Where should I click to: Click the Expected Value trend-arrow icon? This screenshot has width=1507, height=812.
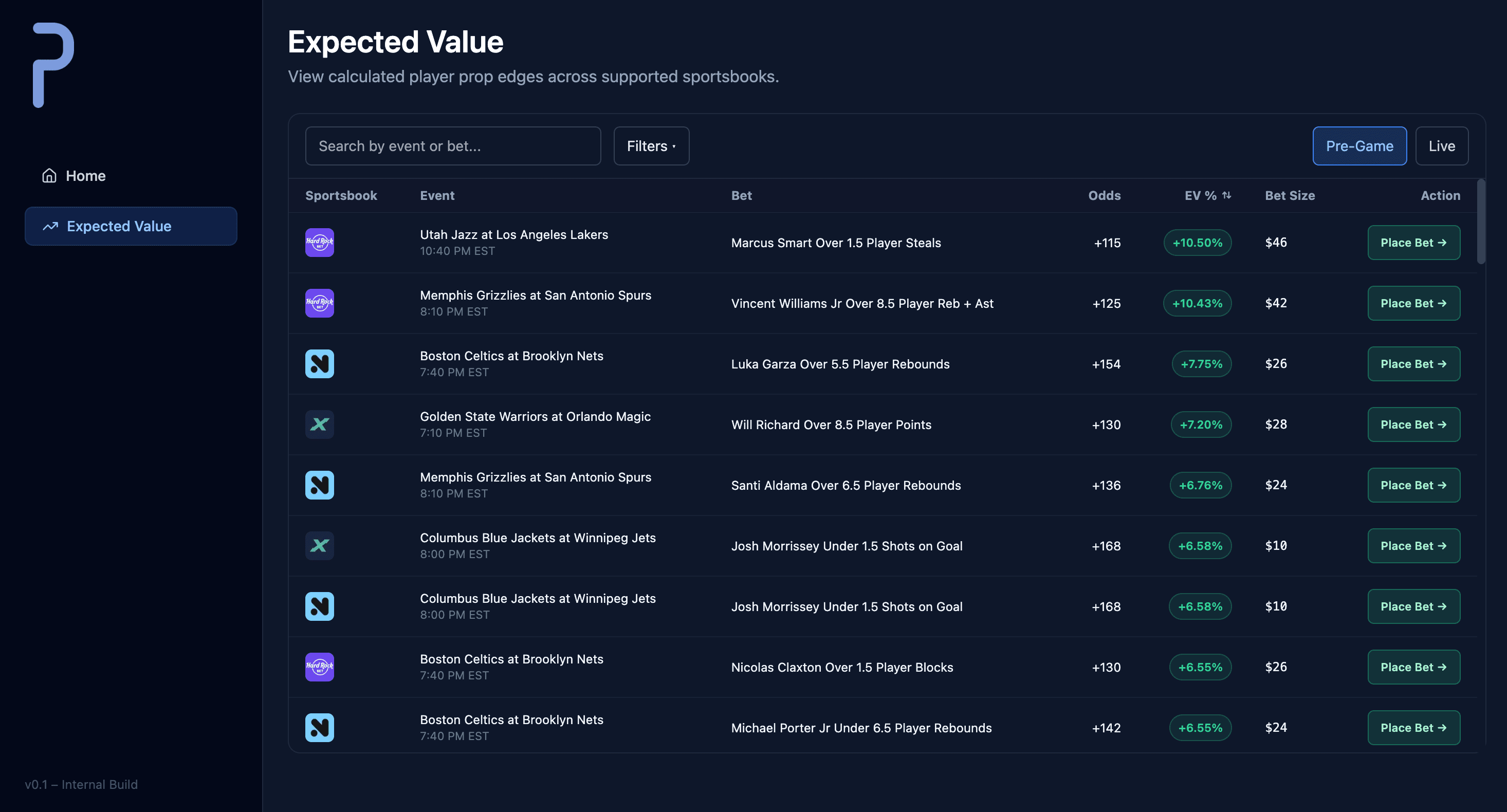(x=50, y=226)
